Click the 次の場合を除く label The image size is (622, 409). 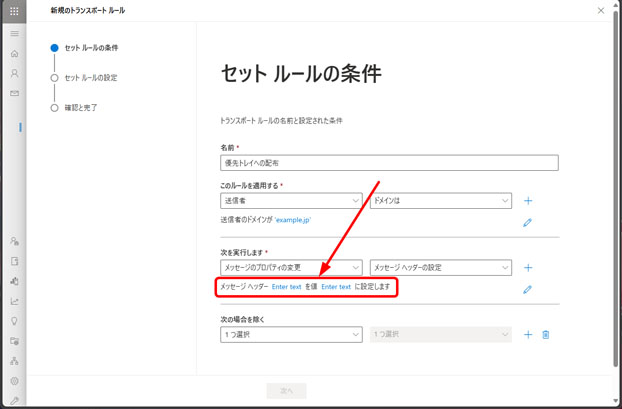pos(242,319)
